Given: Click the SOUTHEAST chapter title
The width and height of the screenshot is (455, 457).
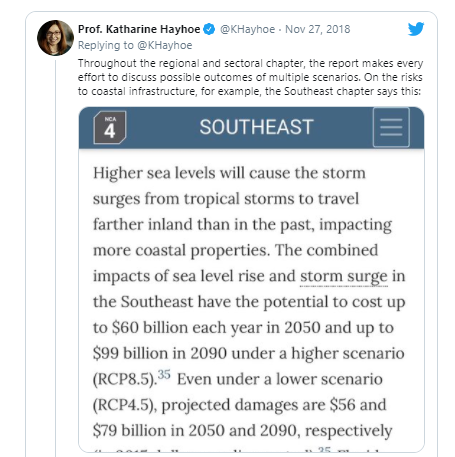Looking at the screenshot, I should [256, 127].
